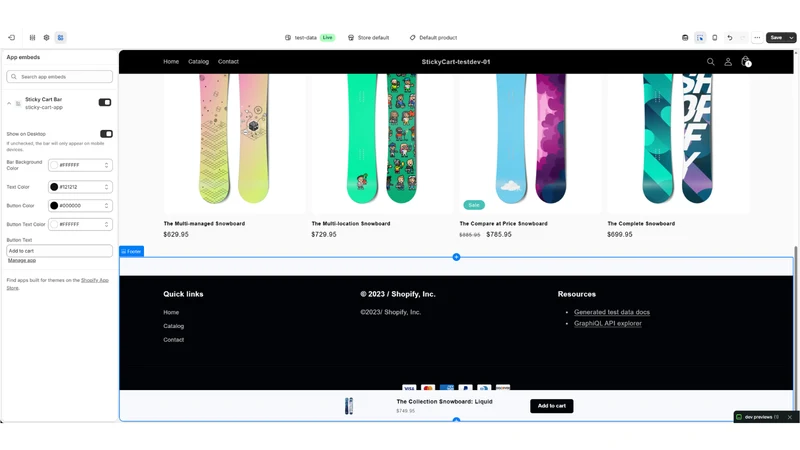Image resolution: width=800 pixels, height=450 pixels.
Task: Click Contact under Quick links
Action: [173, 340]
